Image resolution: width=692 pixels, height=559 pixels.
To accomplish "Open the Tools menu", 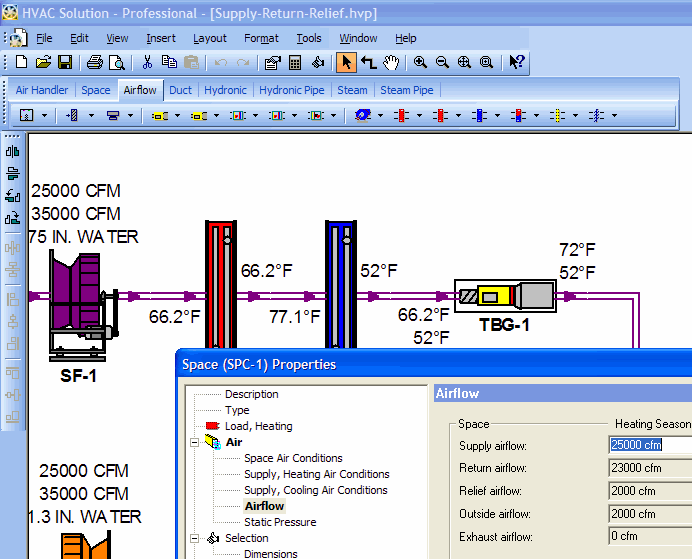I will pyautogui.click(x=309, y=38).
